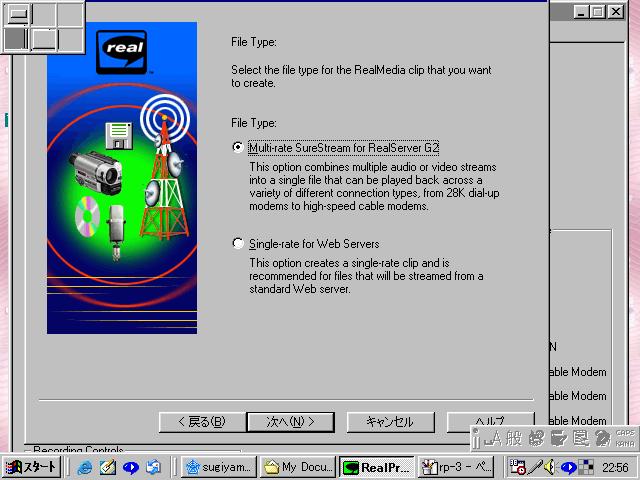Click top-left icon in the overlay grid
Viewport: 640px width, 480px height.
tap(18, 14)
